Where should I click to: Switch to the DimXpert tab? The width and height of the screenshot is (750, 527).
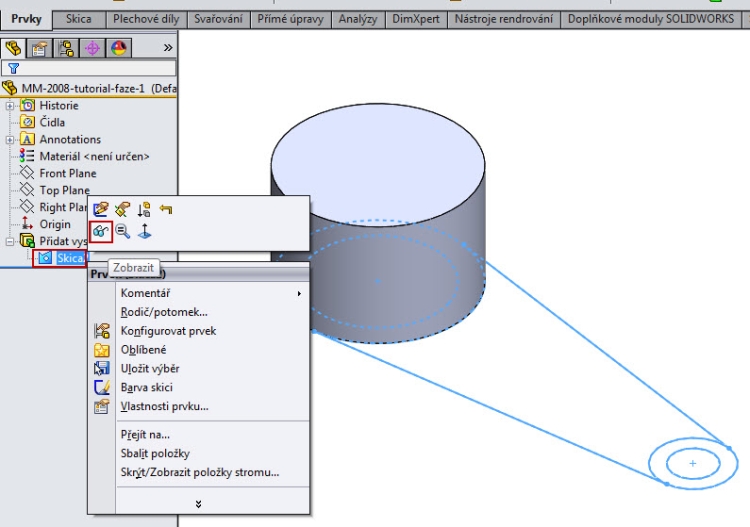pos(416,19)
